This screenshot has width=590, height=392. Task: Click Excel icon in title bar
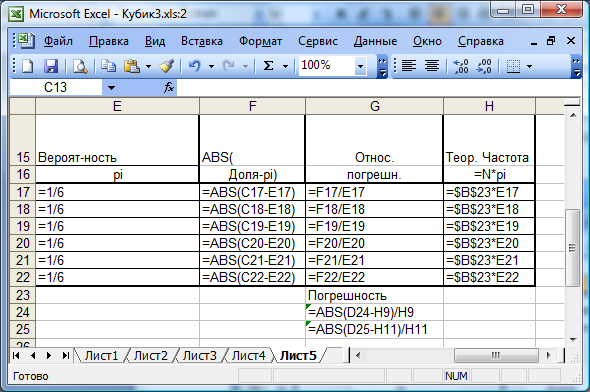pos(16,14)
